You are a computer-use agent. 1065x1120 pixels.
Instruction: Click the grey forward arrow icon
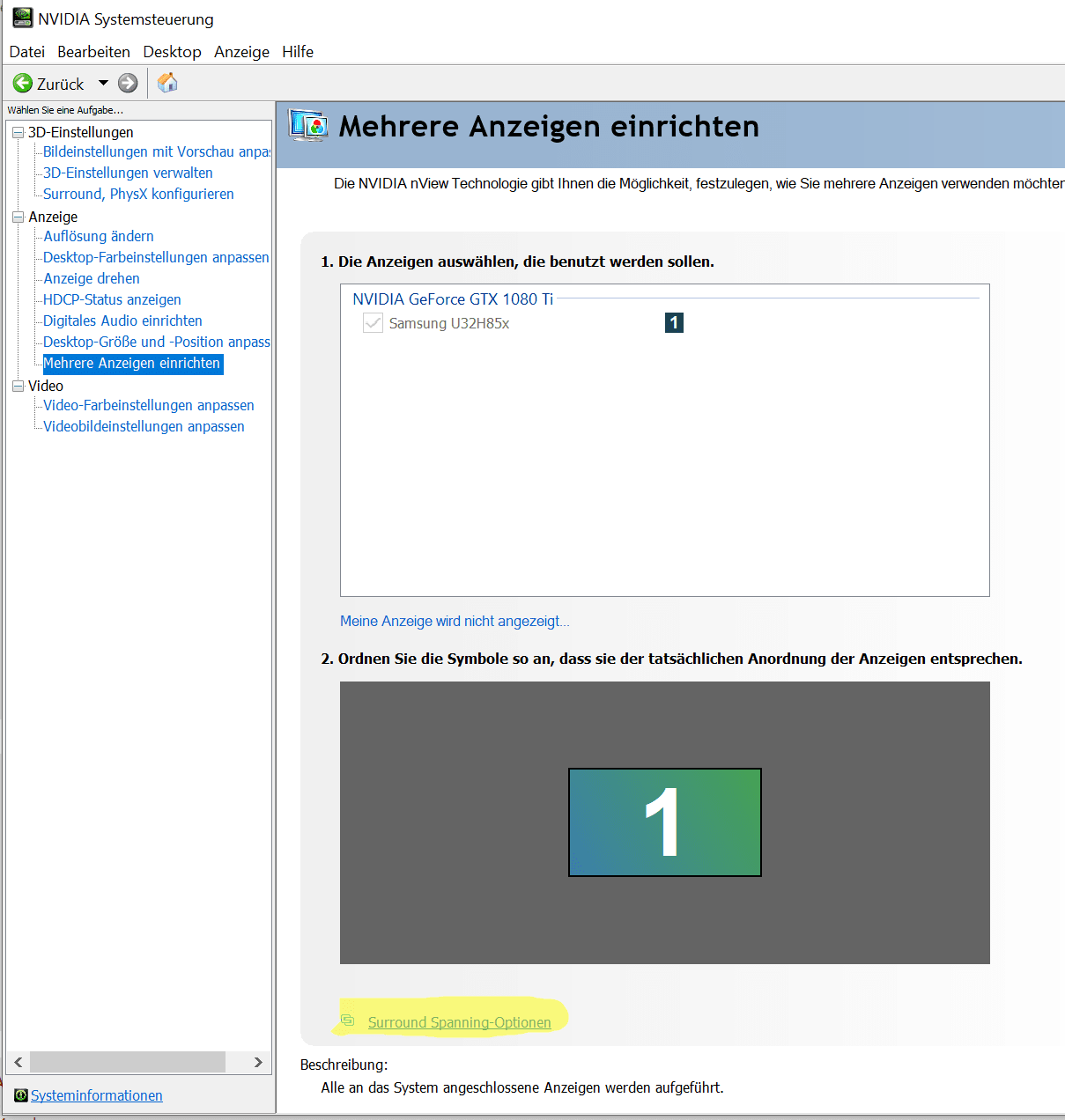[128, 84]
